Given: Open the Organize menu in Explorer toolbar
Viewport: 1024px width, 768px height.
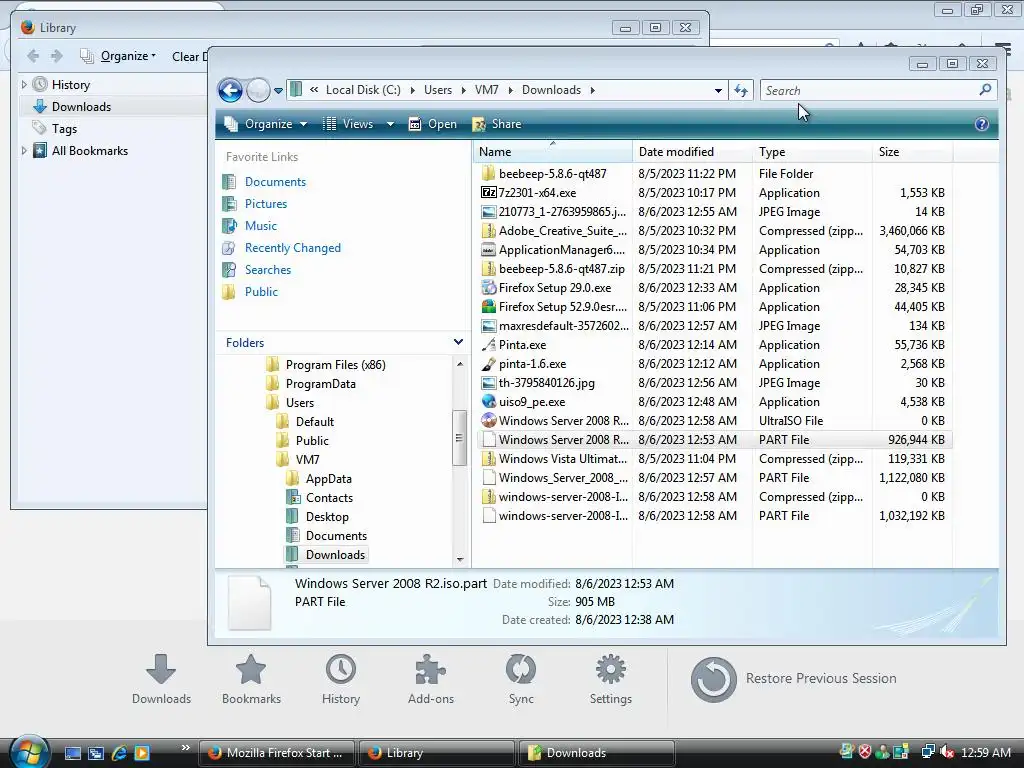Looking at the screenshot, I should pos(266,124).
